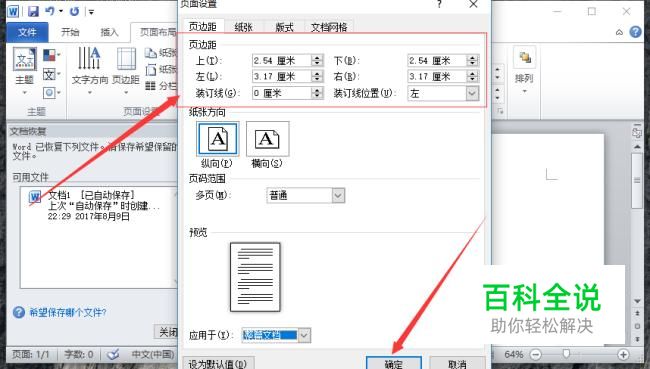
Task: Click the next page browse arrow
Action: click(x=637, y=339)
